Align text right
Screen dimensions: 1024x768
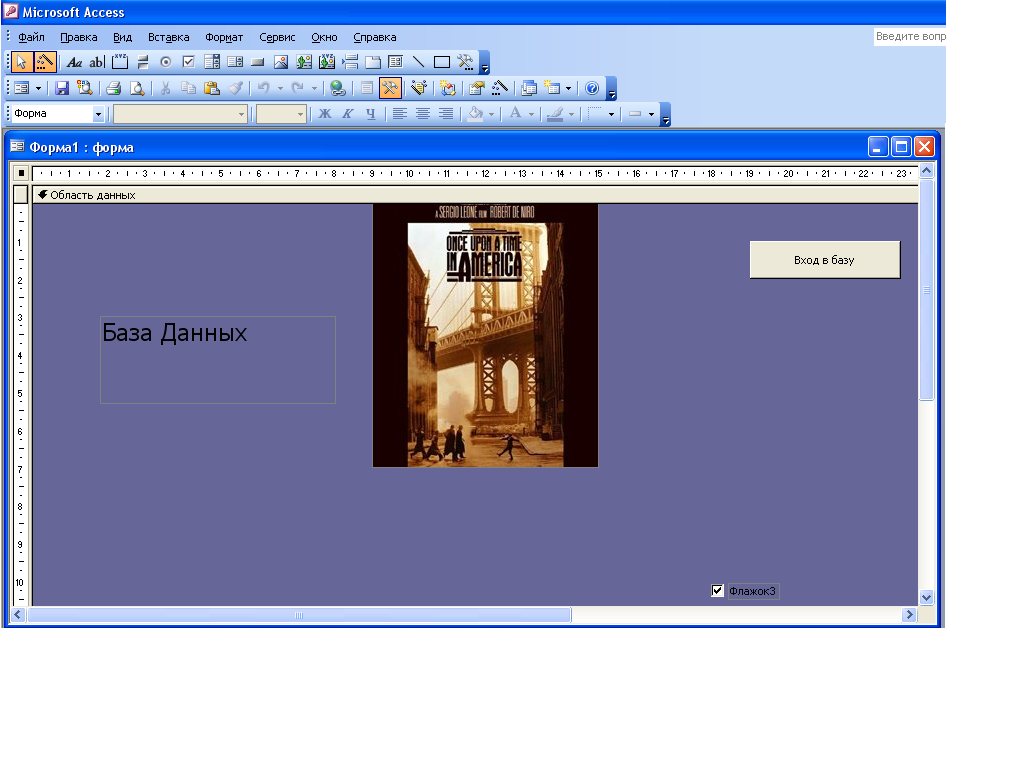[446, 114]
